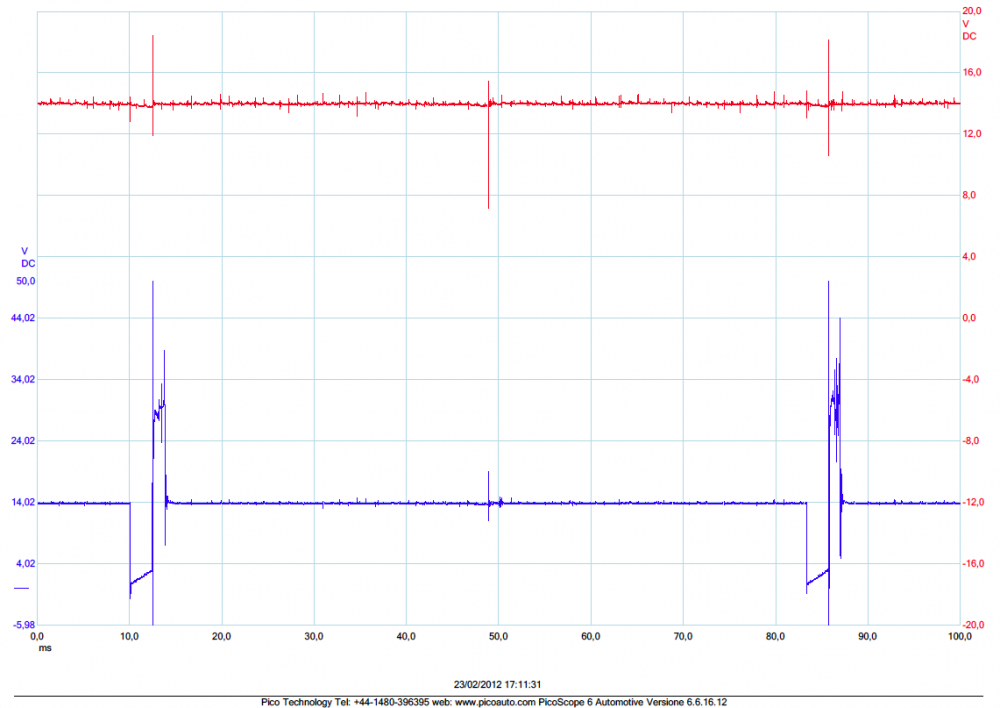Click the red -20,0 voltage axis value

(x=969, y=625)
